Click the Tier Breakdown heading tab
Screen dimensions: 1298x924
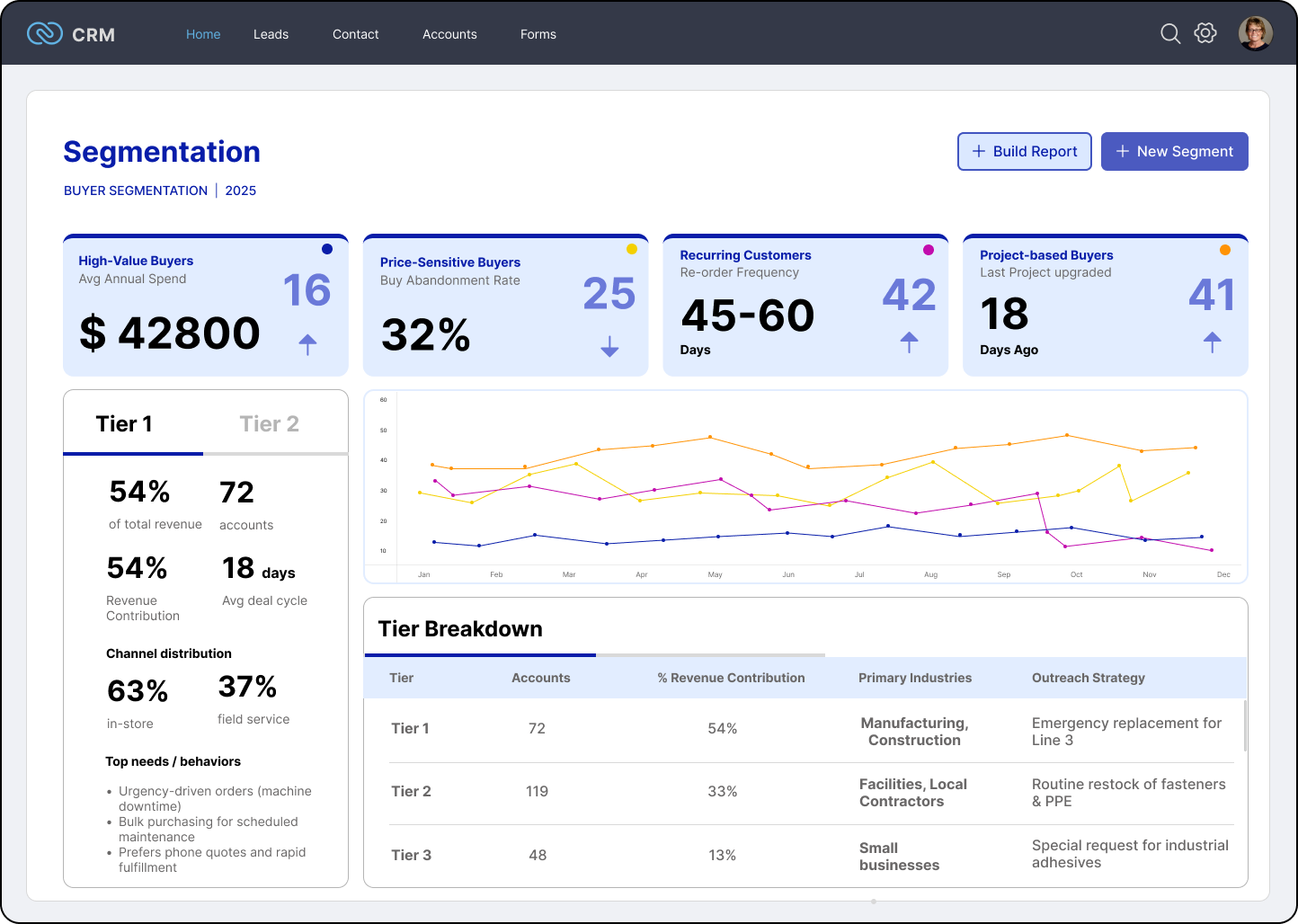460,628
